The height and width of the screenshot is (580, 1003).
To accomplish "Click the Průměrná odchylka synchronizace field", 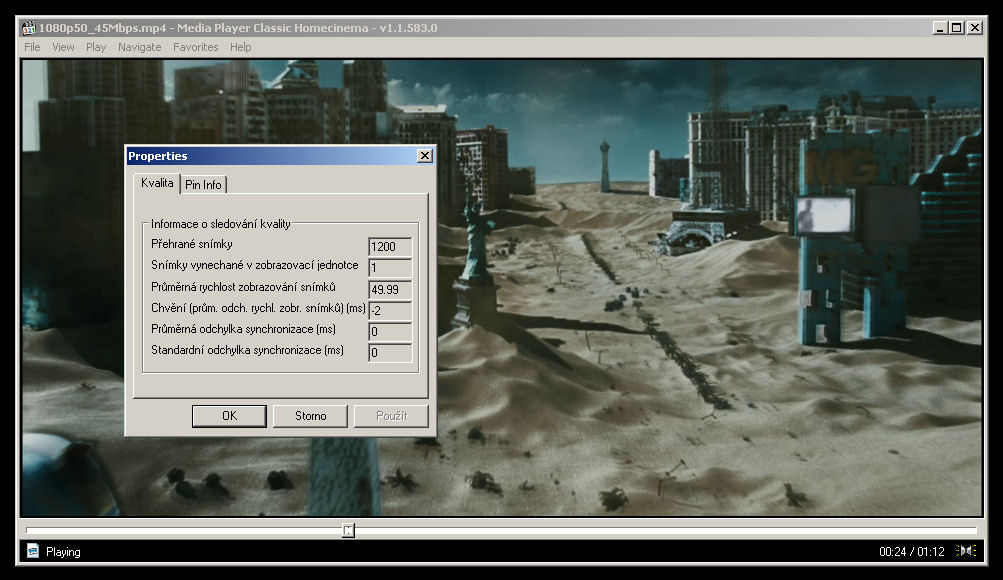I will coord(390,331).
